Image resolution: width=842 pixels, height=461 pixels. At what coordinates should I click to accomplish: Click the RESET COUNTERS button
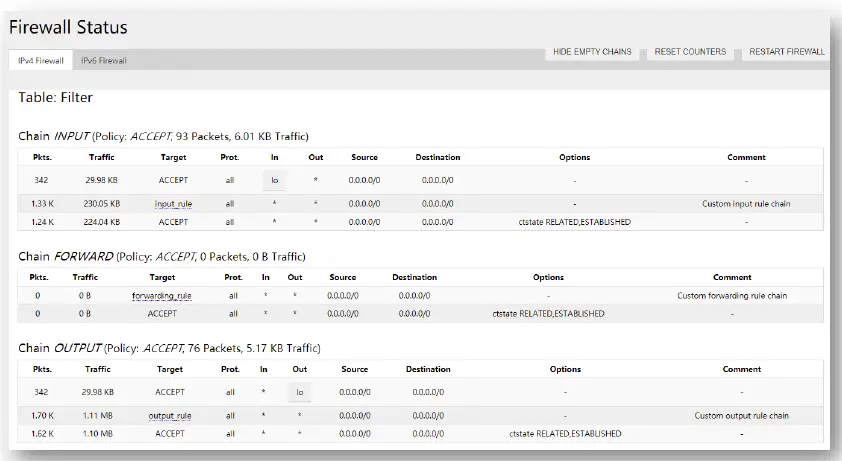pyautogui.click(x=690, y=52)
